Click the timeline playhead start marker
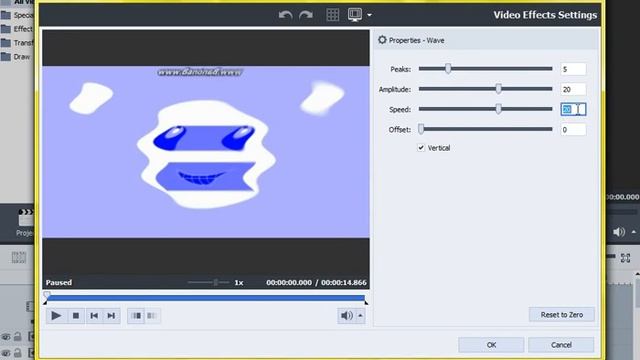Image resolution: width=640 pixels, height=360 pixels. click(x=47, y=294)
